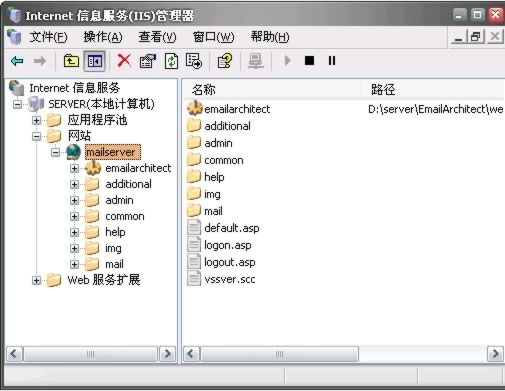Click the mailserver globe icon in tree
Image resolution: width=505 pixels, height=391 pixels.
point(73,152)
